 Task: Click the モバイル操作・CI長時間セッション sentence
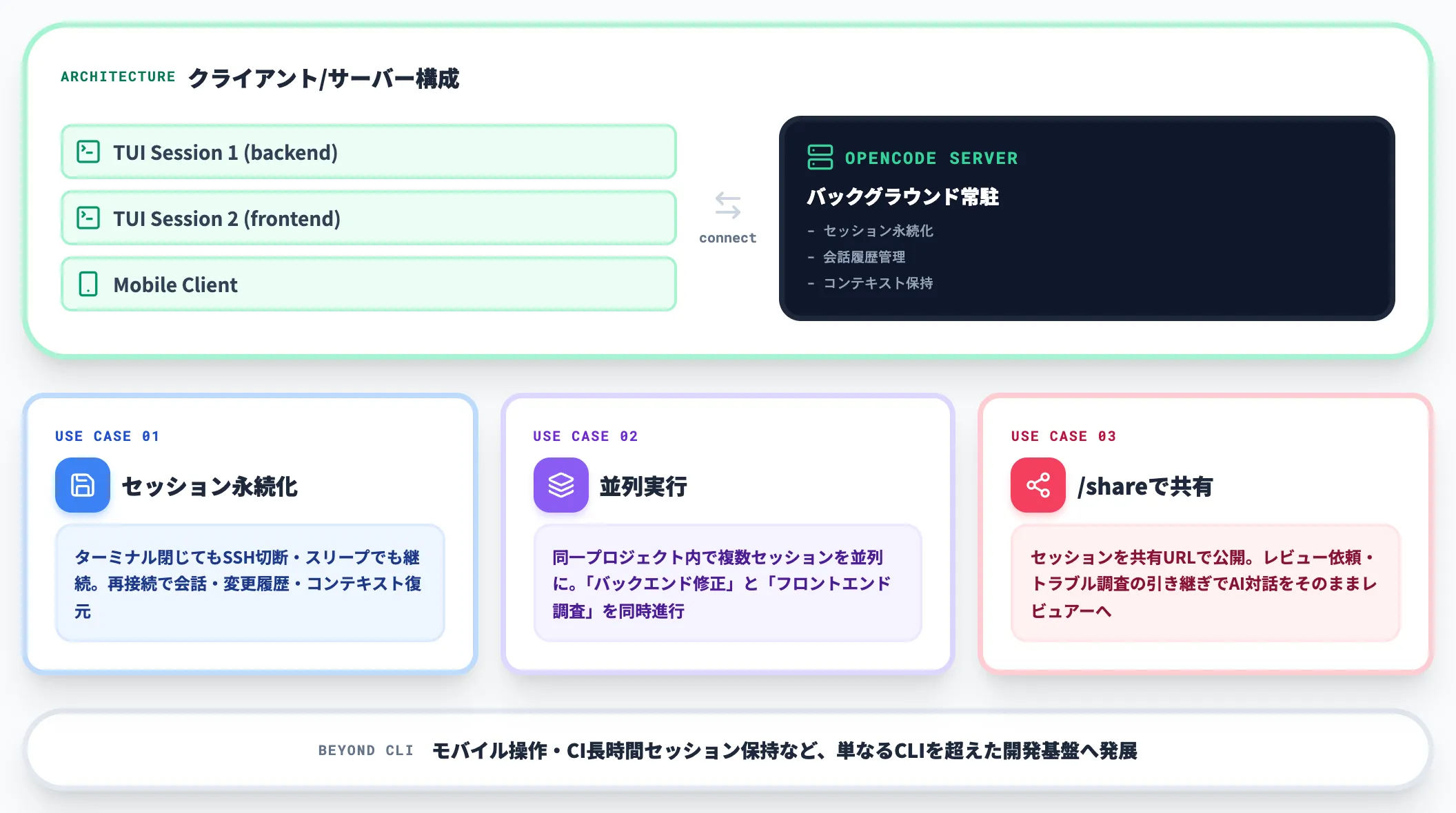785,750
